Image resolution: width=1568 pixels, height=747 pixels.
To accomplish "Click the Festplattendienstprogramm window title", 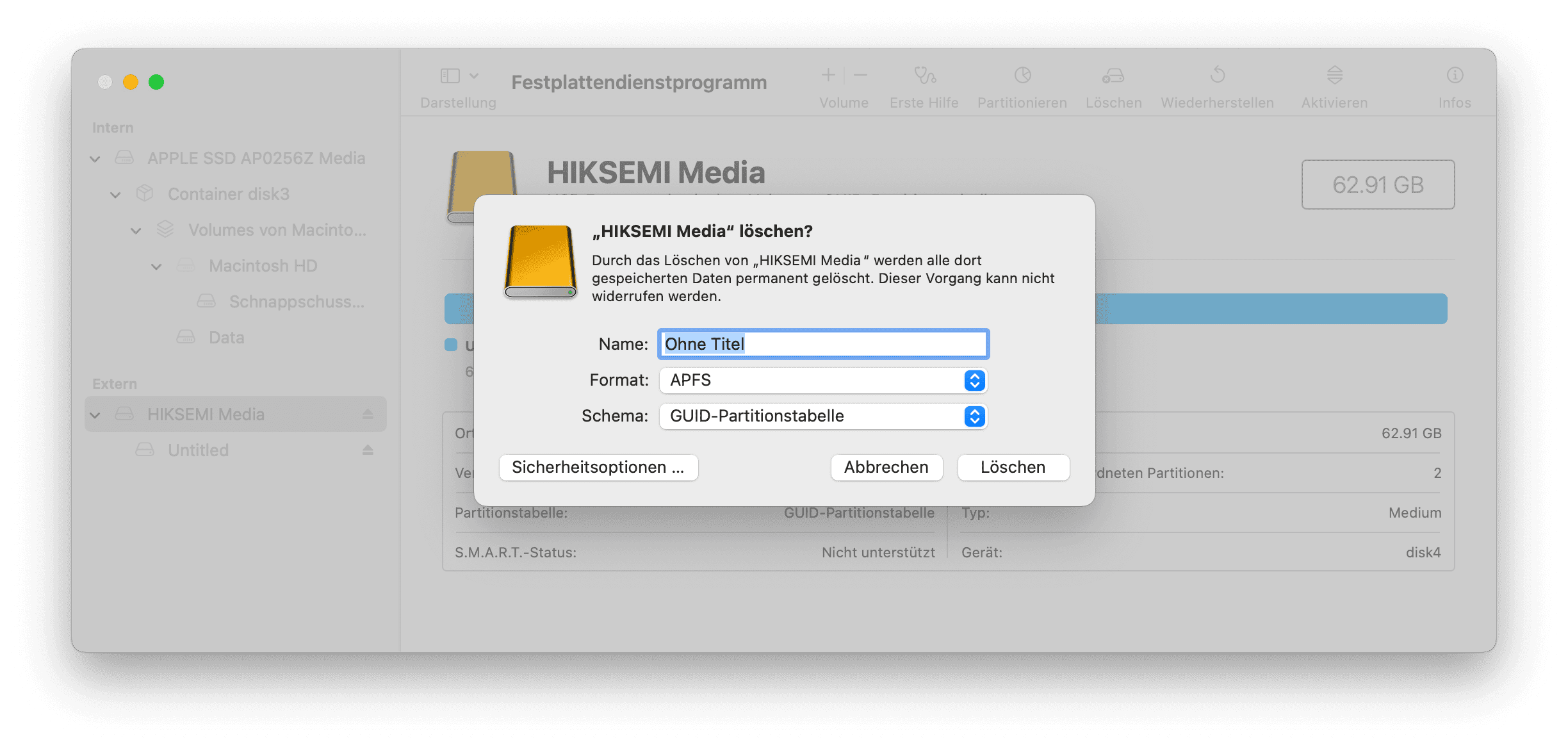I will [x=639, y=83].
